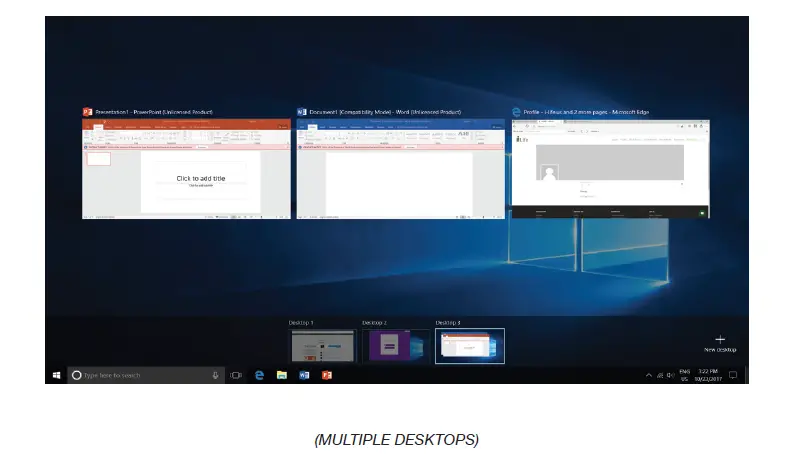
Task: Open File Explorer from the taskbar
Action: pyautogui.click(x=282, y=375)
